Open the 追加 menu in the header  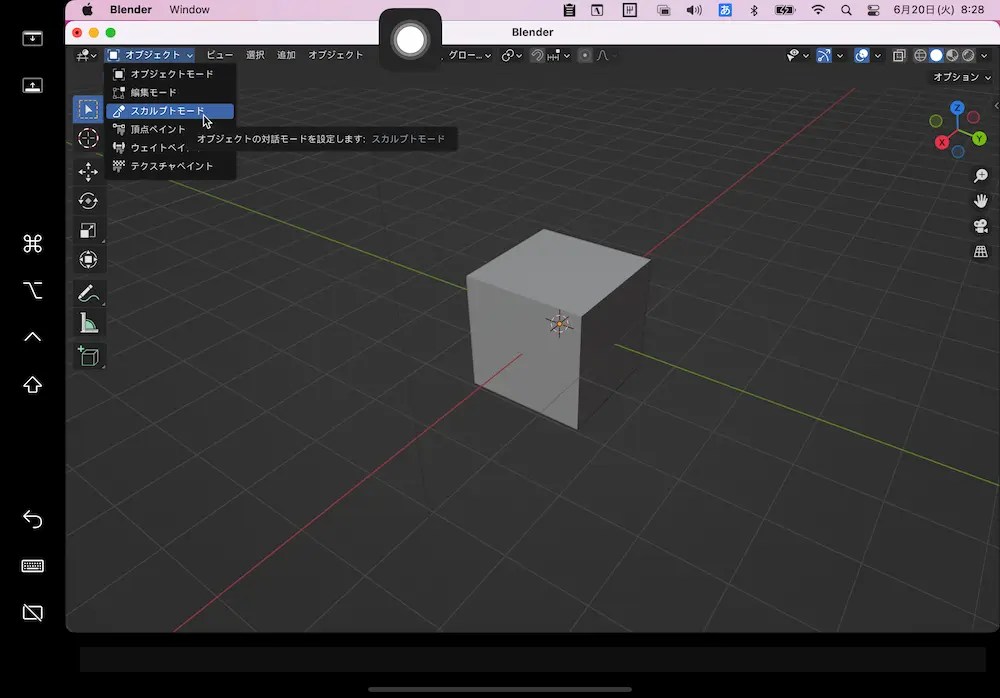click(285, 55)
